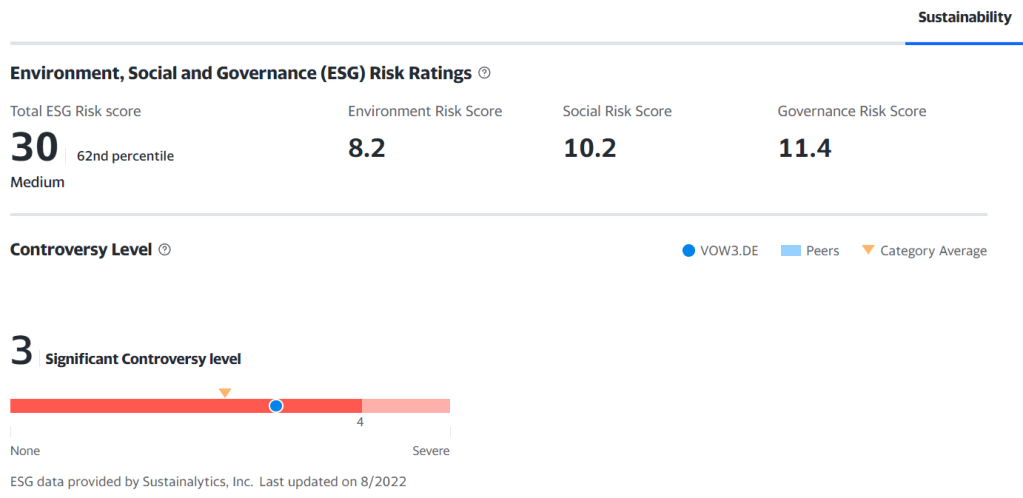Click the None label under the bar

[25, 451]
